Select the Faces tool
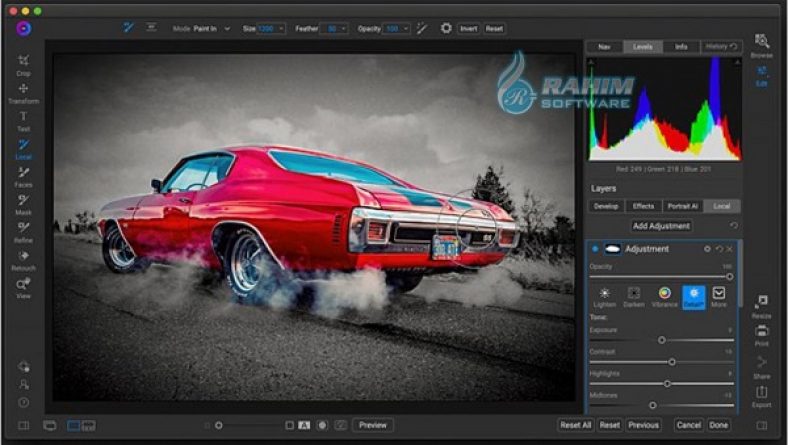Image resolution: width=788 pixels, height=445 pixels. click(x=23, y=177)
